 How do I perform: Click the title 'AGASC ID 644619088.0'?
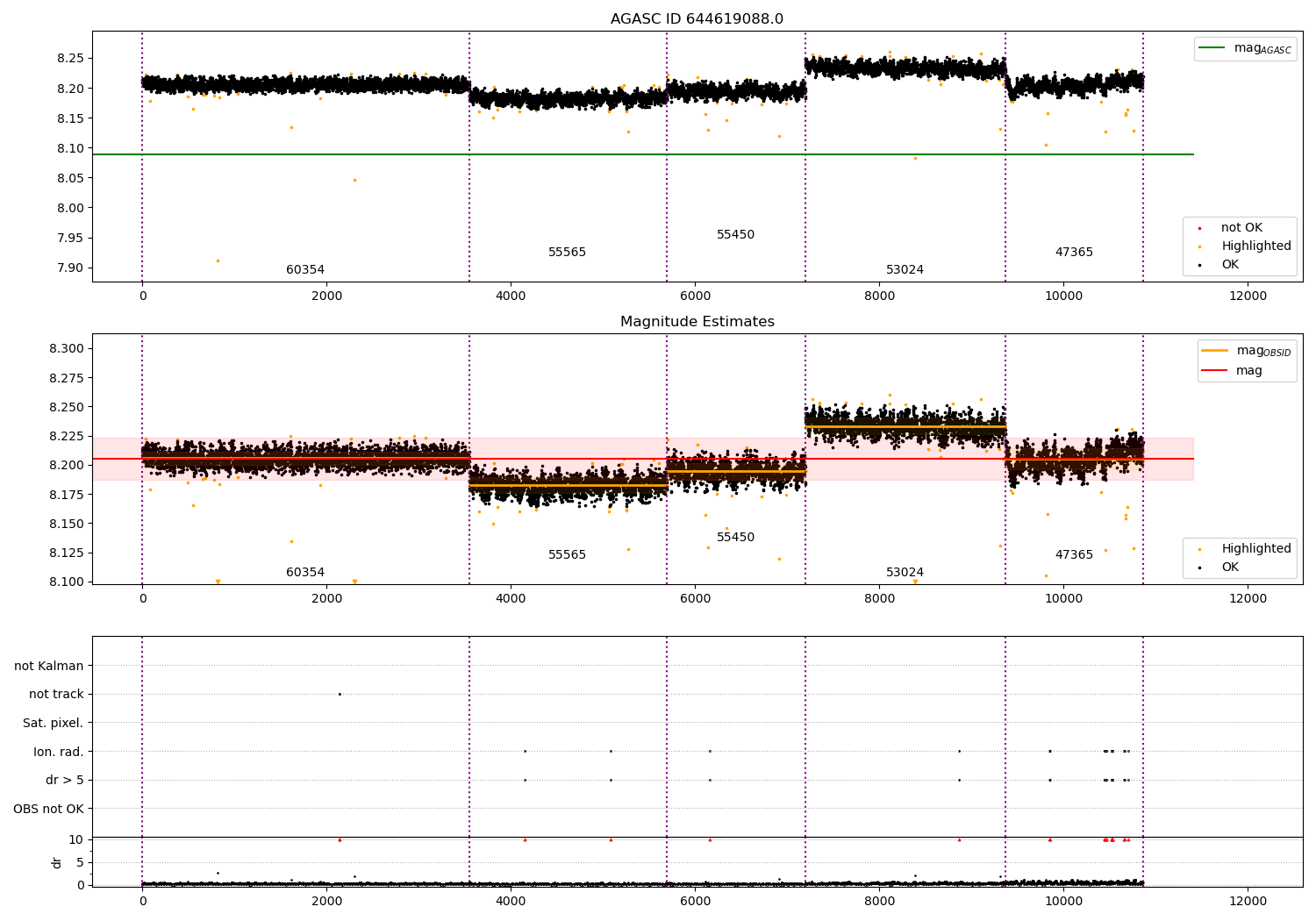[x=697, y=19]
